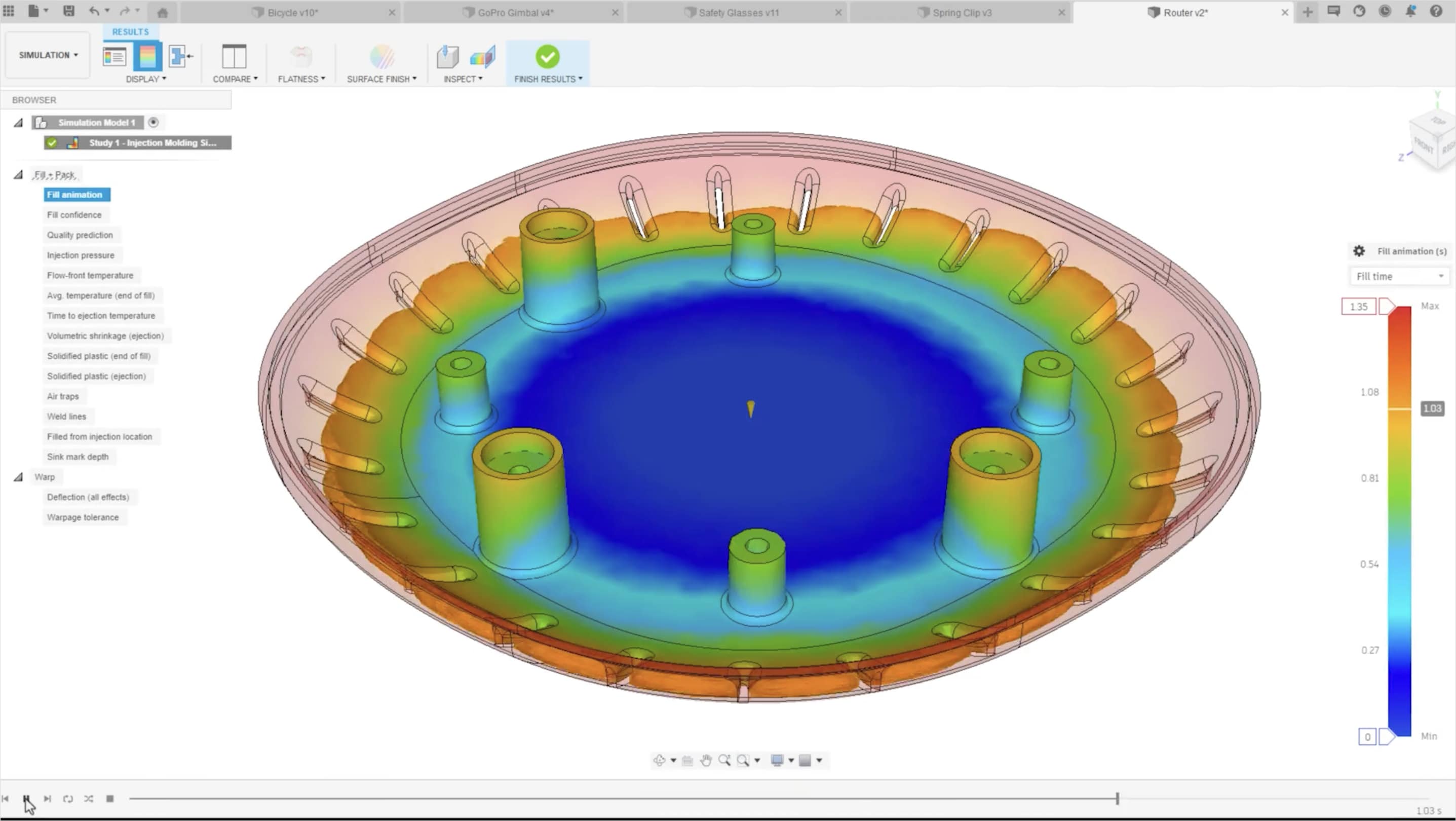
Task: Open the COMPARE dropdown menu
Action: pyautogui.click(x=235, y=79)
